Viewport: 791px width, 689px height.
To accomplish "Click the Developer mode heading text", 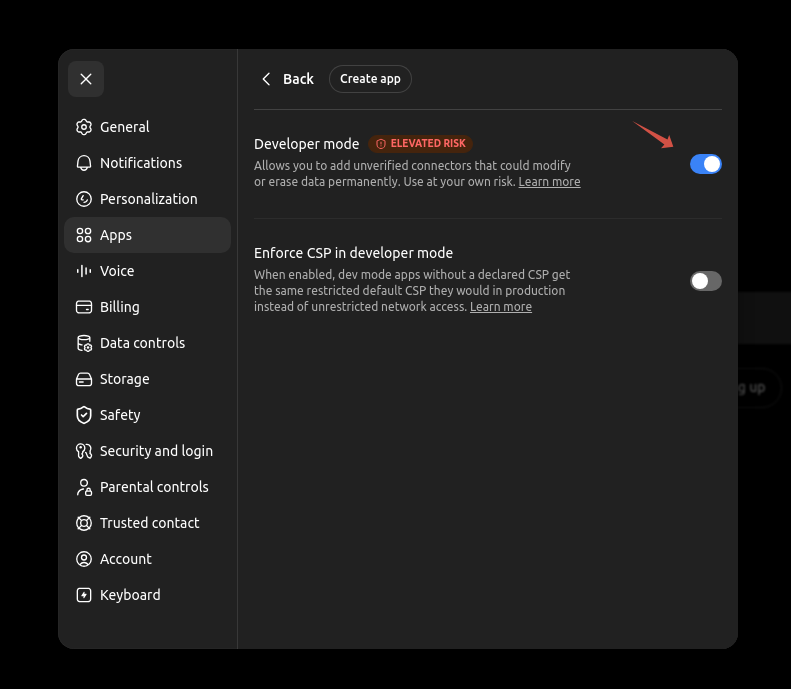I will pos(306,144).
